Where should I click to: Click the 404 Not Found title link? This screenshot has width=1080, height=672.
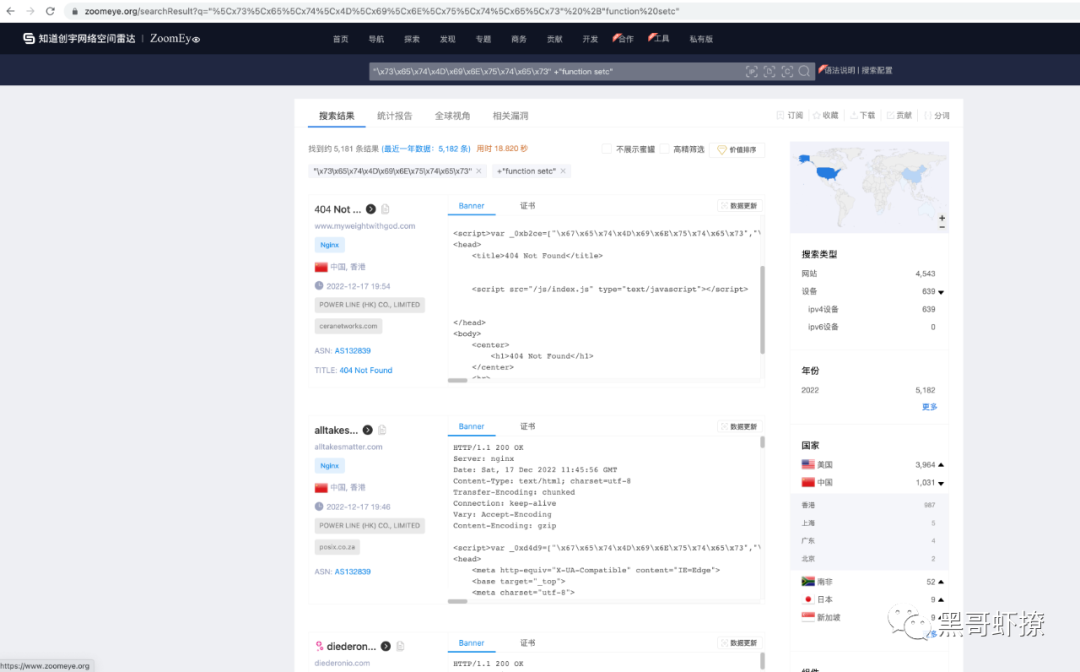[366, 370]
